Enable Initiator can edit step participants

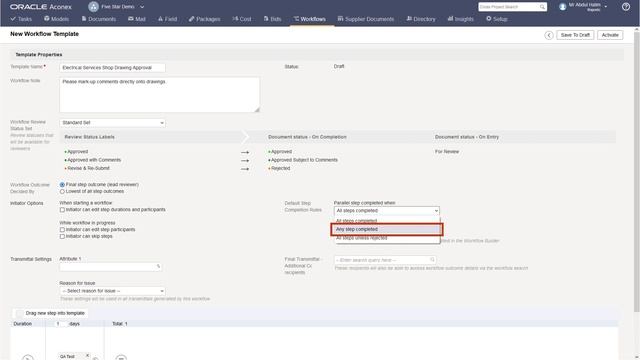tap(62, 230)
